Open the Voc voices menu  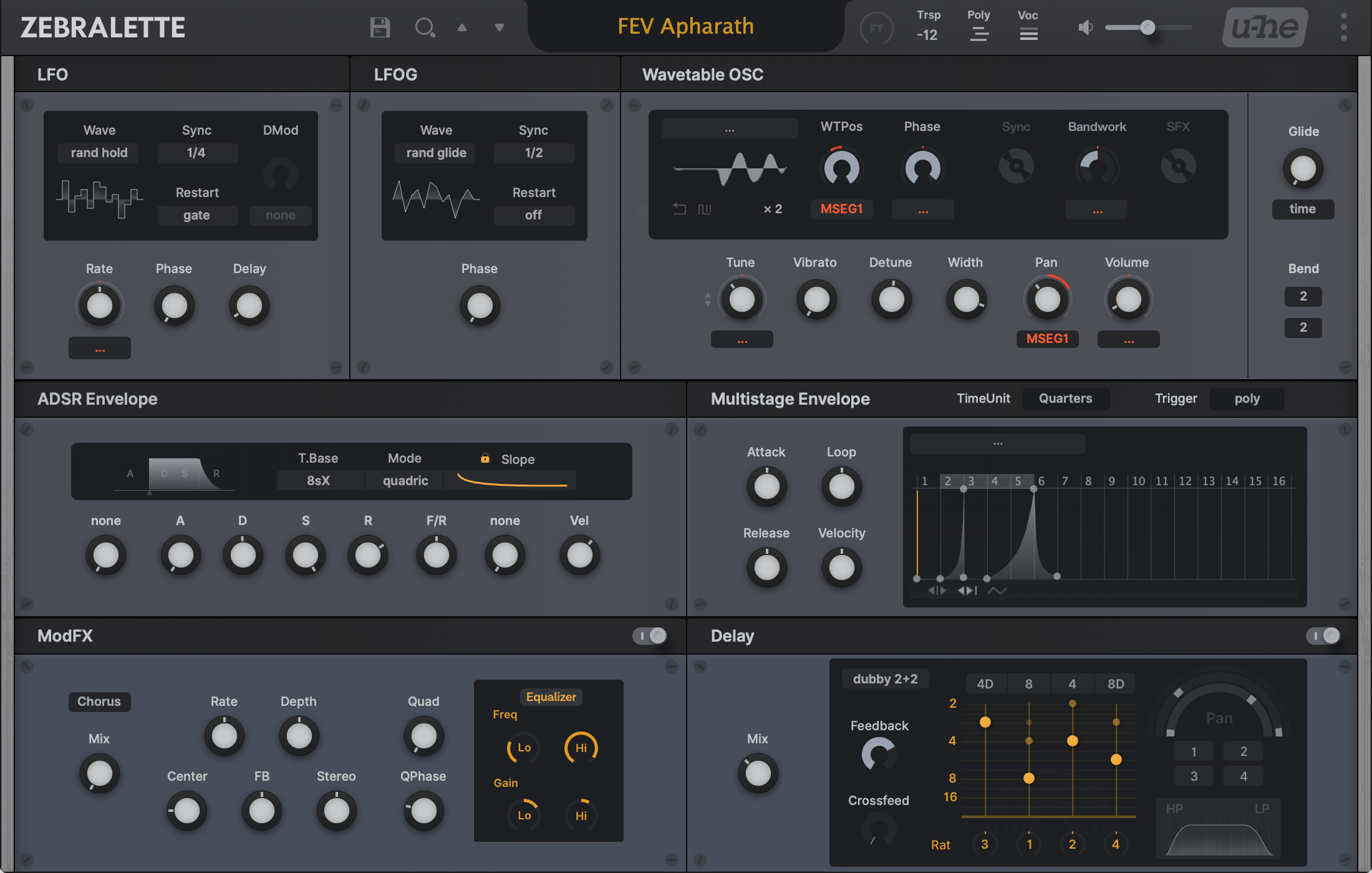pos(1028,34)
